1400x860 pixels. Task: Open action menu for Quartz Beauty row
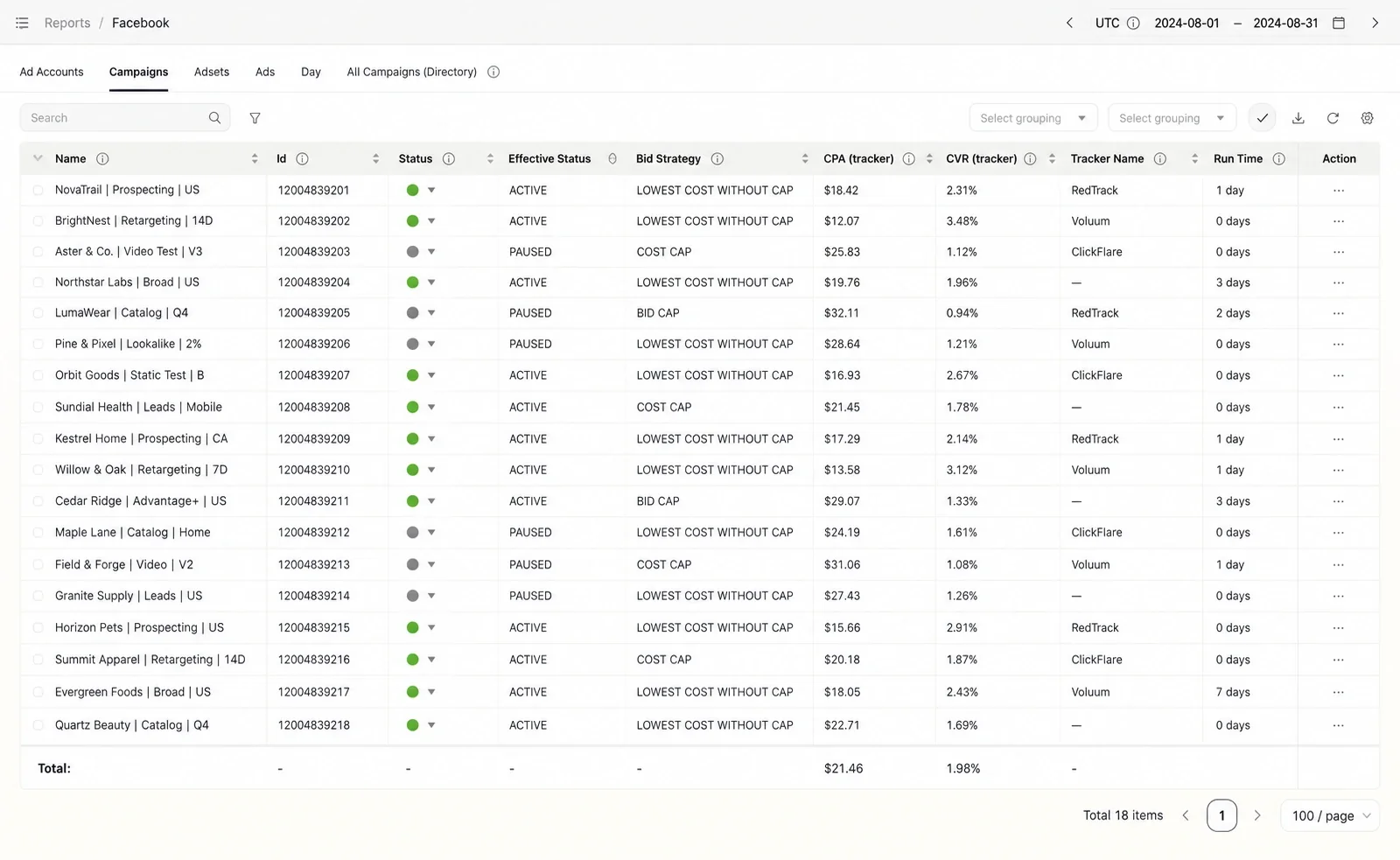coord(1339,725)
